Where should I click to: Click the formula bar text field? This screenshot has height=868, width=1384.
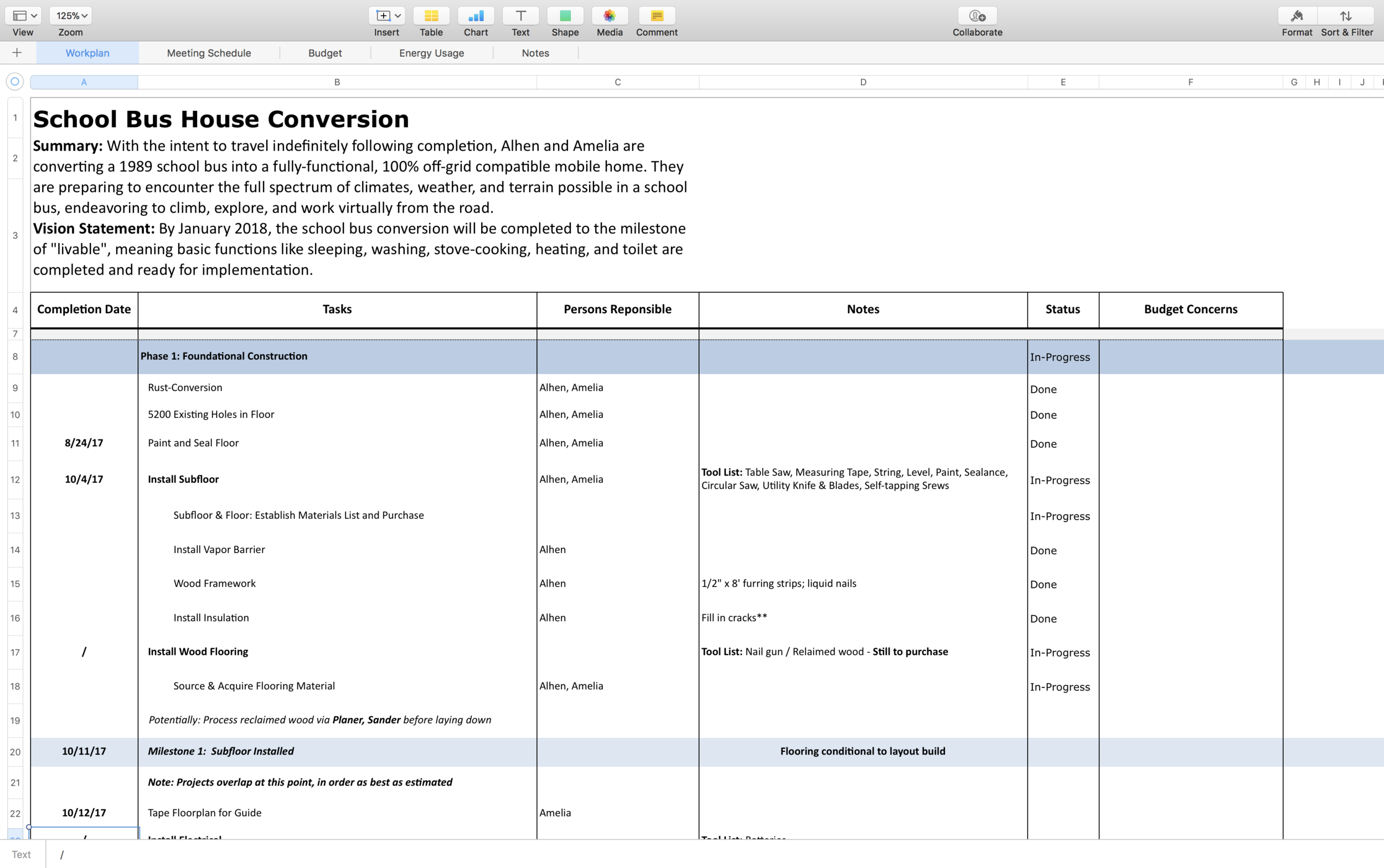[715, 854]
